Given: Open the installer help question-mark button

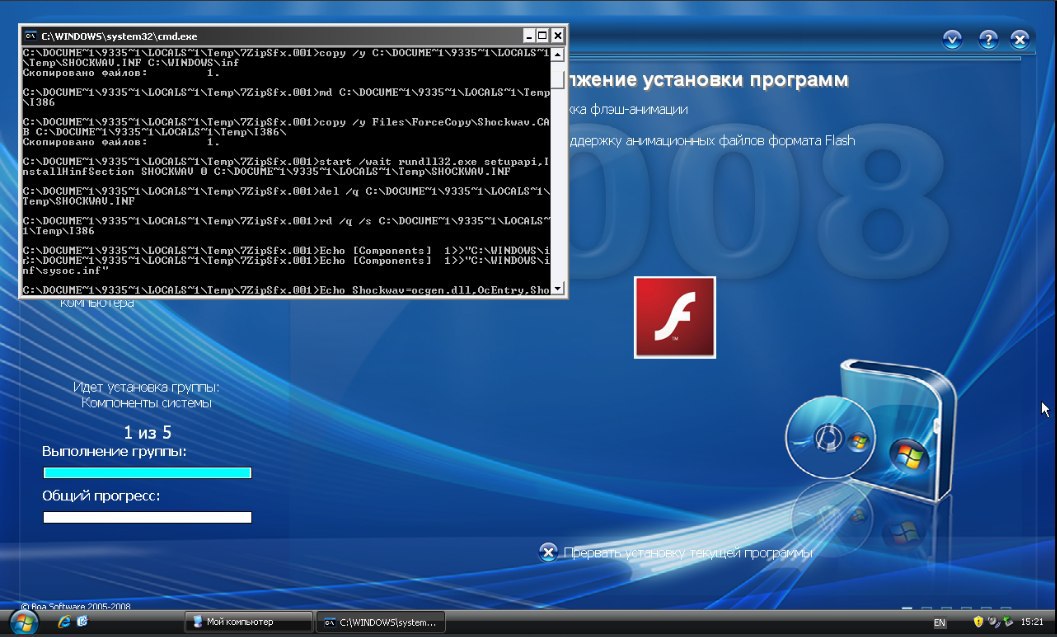Looking at the screenshot, I should 988,40.
